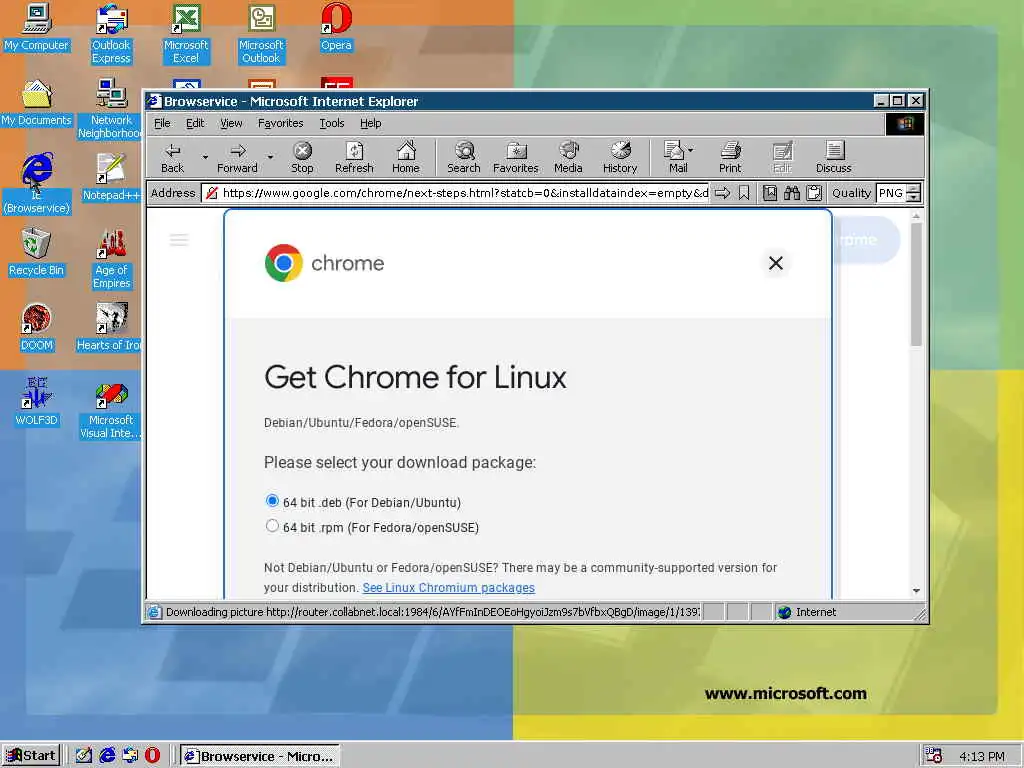The image size is (1024, 768).
Task: Open the Tools menu
Action: pos(332,123)
